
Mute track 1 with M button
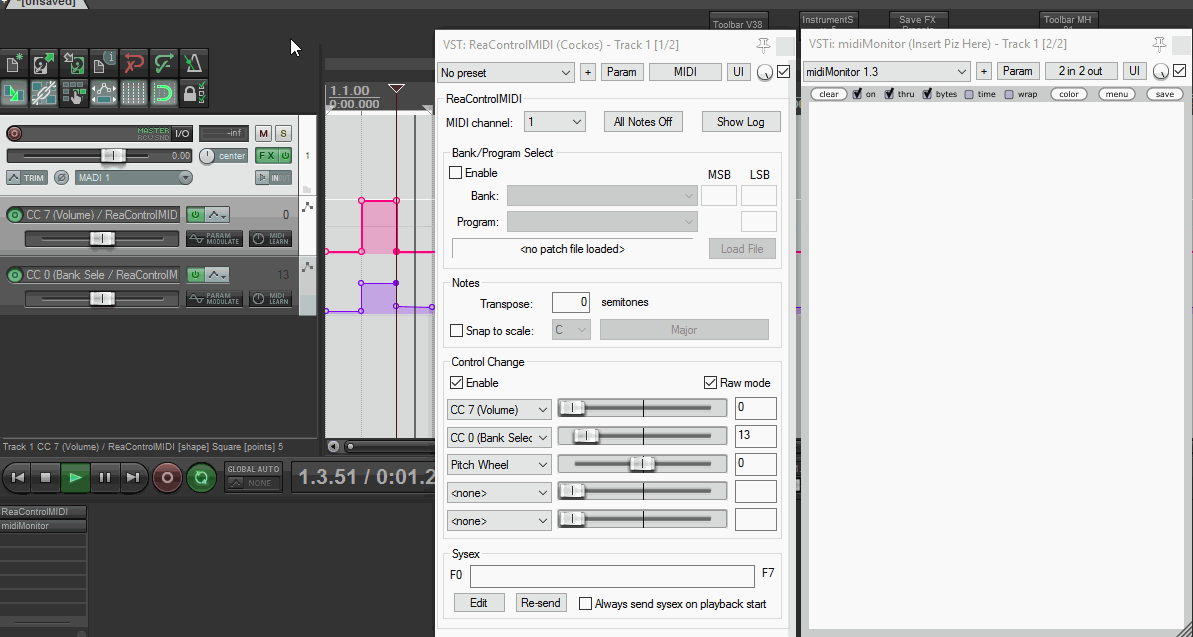coord(263,134)
